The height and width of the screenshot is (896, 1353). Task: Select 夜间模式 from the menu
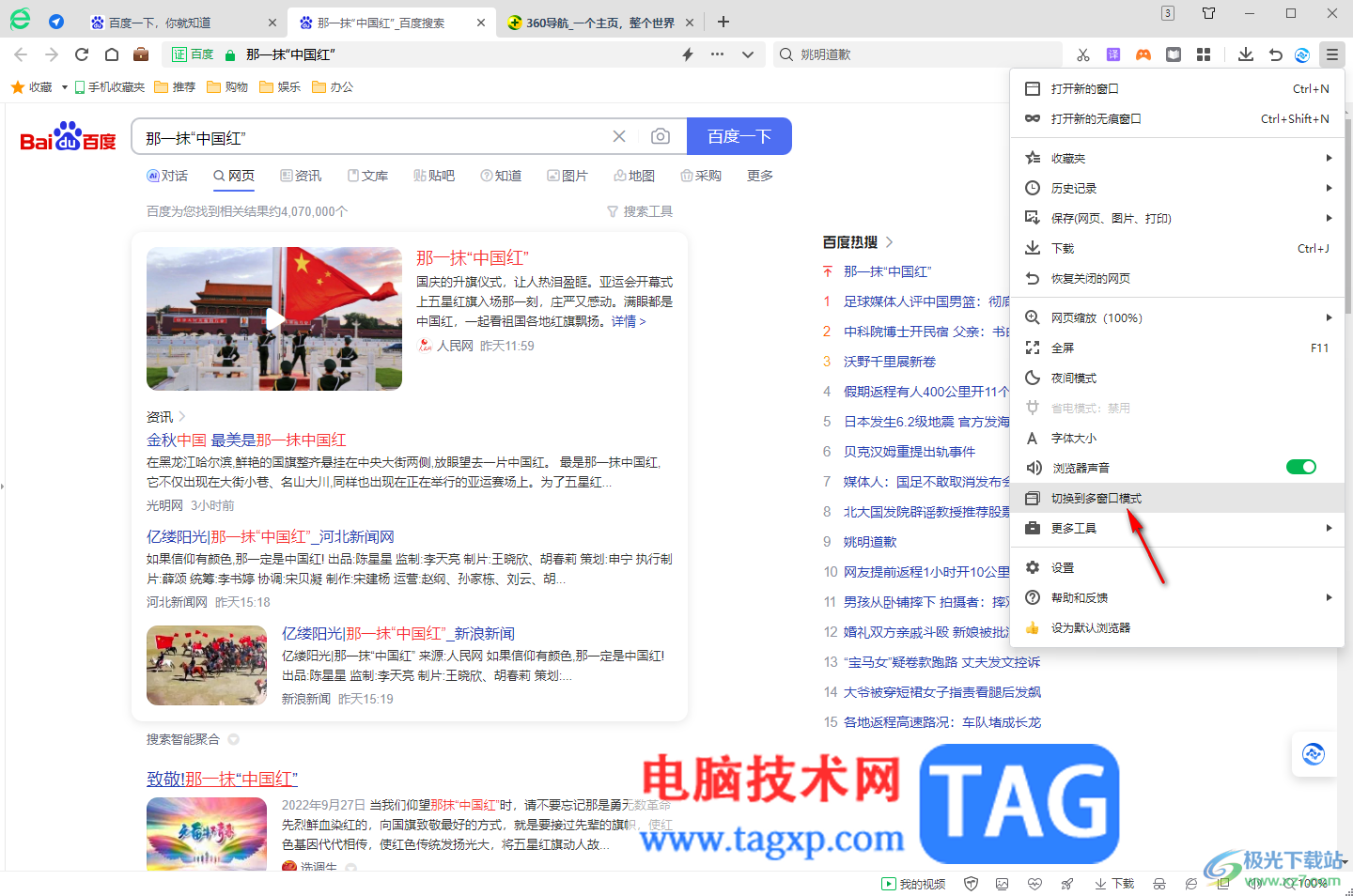1177,378
